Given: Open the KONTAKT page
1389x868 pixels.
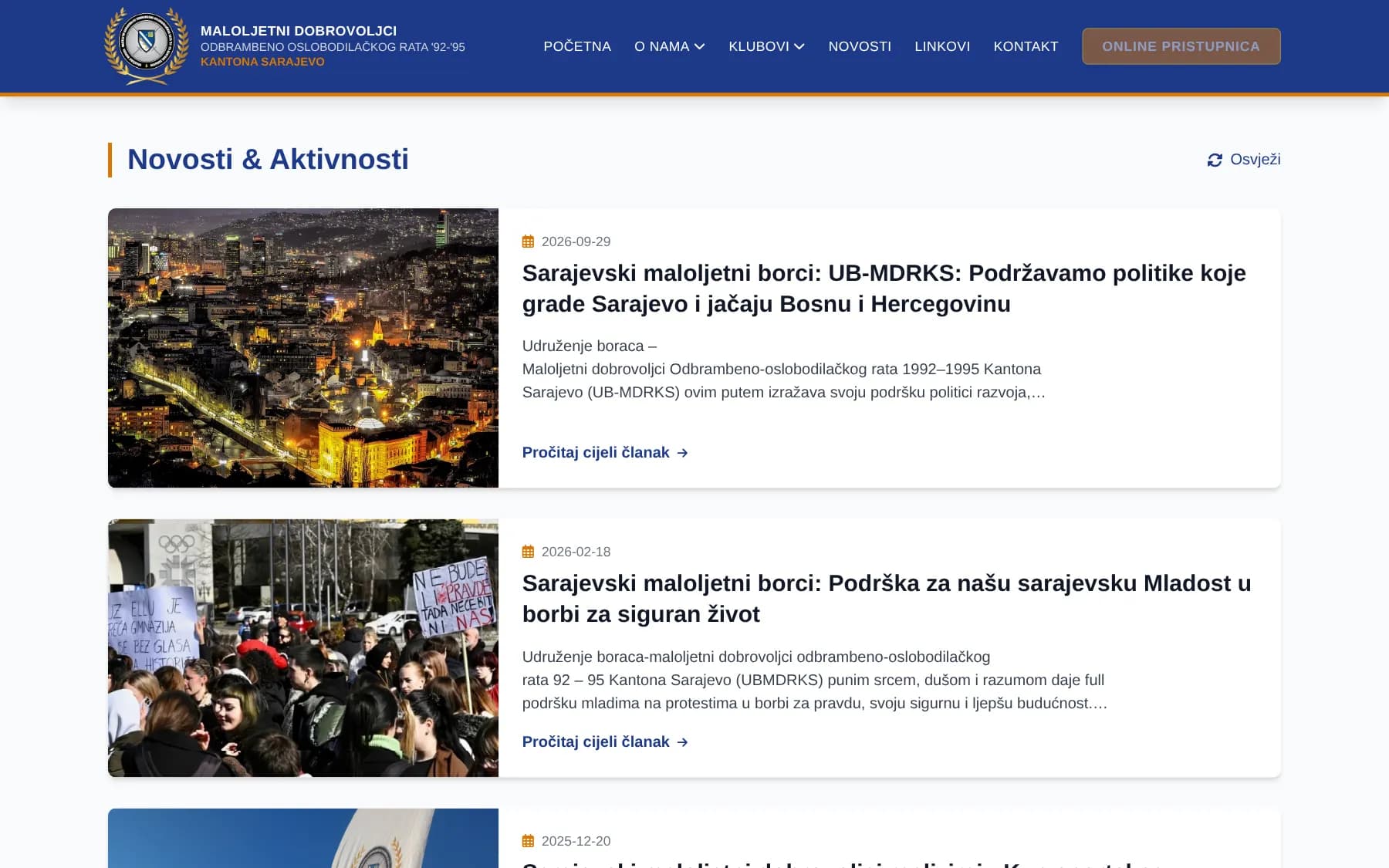Looking at the screenshot, I should click(x=1026, y=46).
